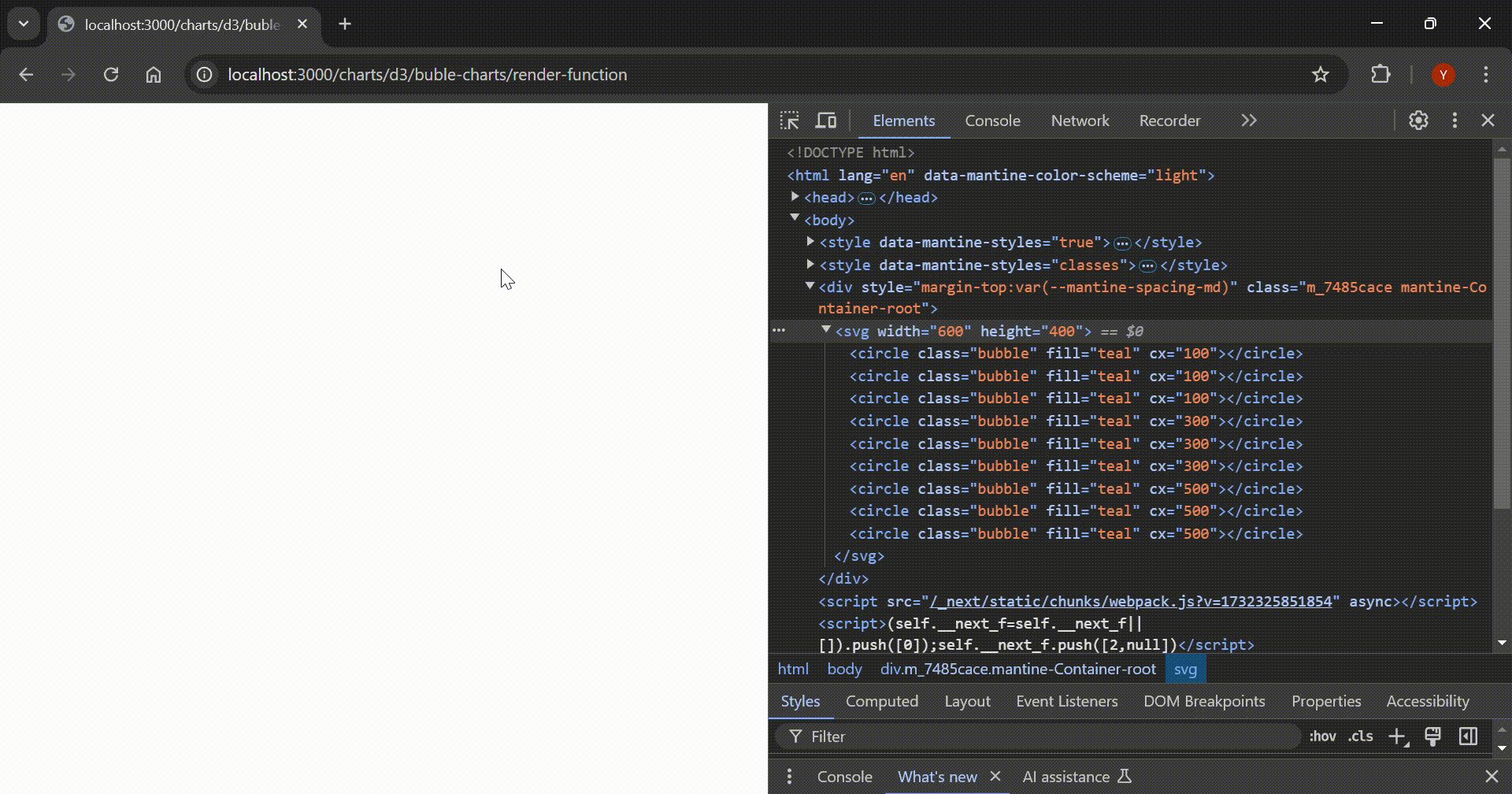Screen dimensions: 1512x794
Task: Open the change dock side panel icon
Action: [x=1468, y=736]
